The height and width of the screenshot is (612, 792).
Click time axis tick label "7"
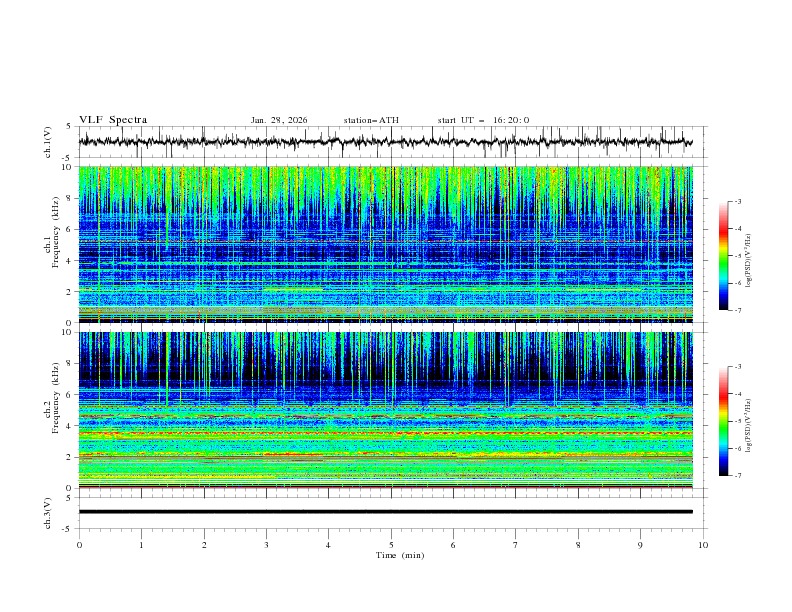click(x=516, y=545)
